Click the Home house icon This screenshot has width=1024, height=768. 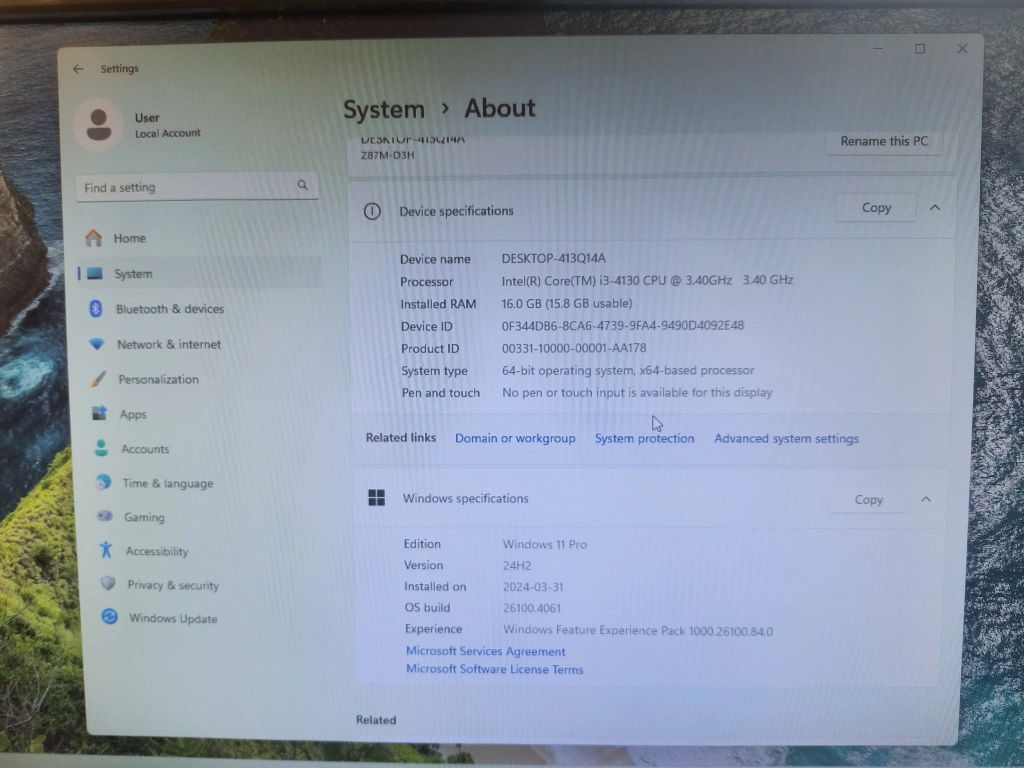coord(94,238)
